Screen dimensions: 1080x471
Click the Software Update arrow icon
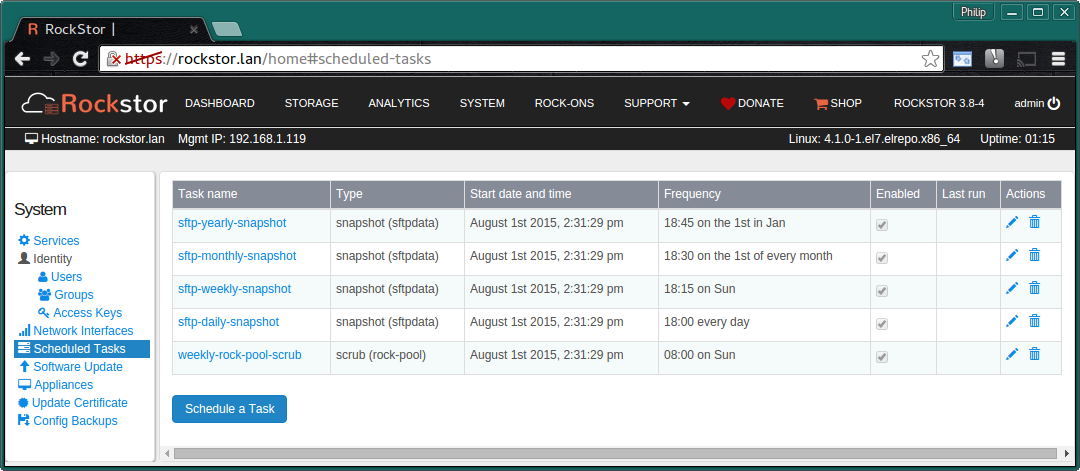click(24, 366)
